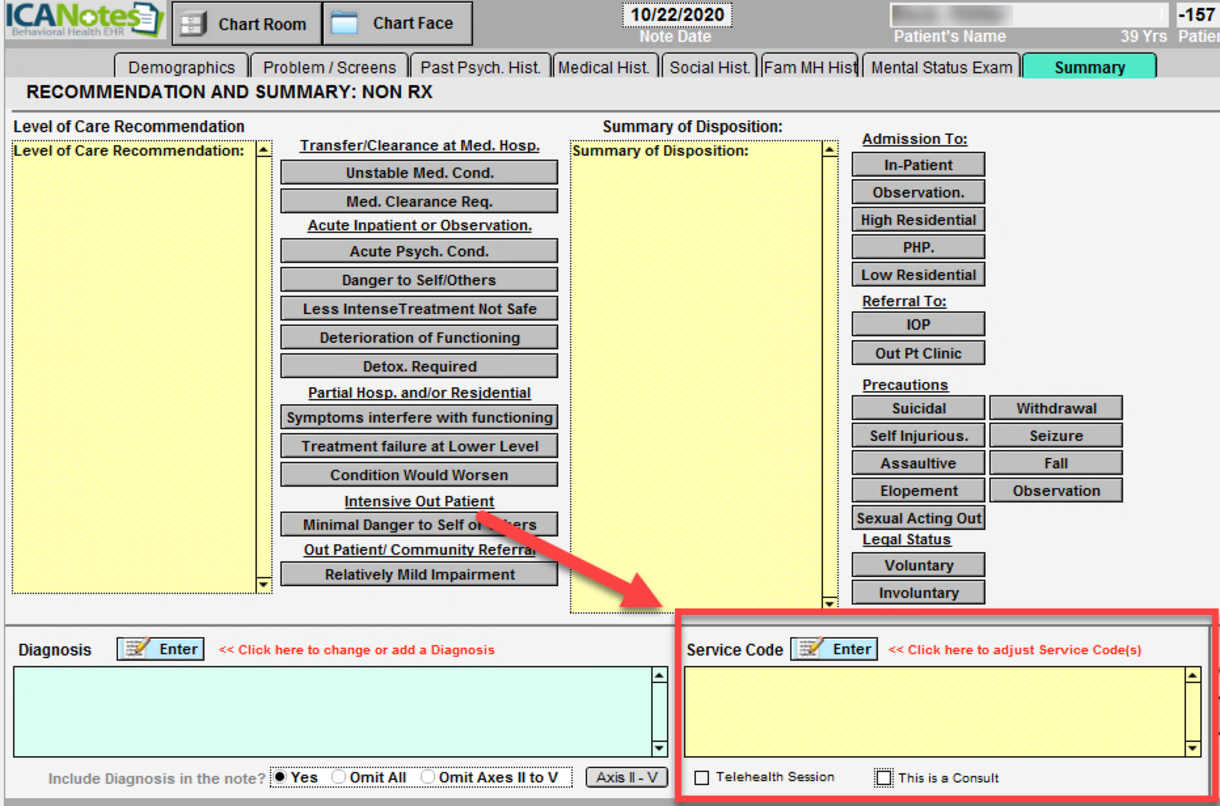Image resolution: width=1220 pixels, height=806 pixels.
Task: Click Self Injurious. precaution
Action: [x=918, y=436]
